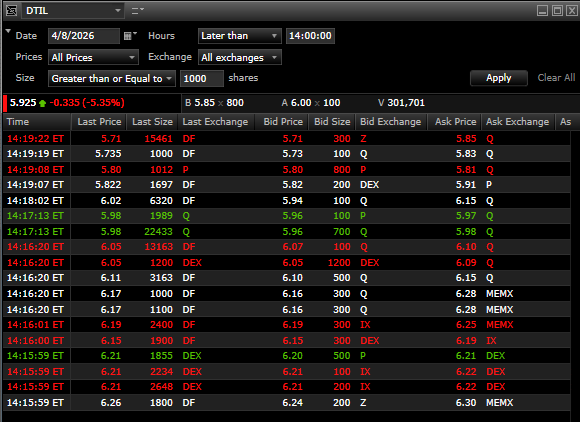Click last price 5.822
The image size is (580, 422).
(x=108, y=185)
